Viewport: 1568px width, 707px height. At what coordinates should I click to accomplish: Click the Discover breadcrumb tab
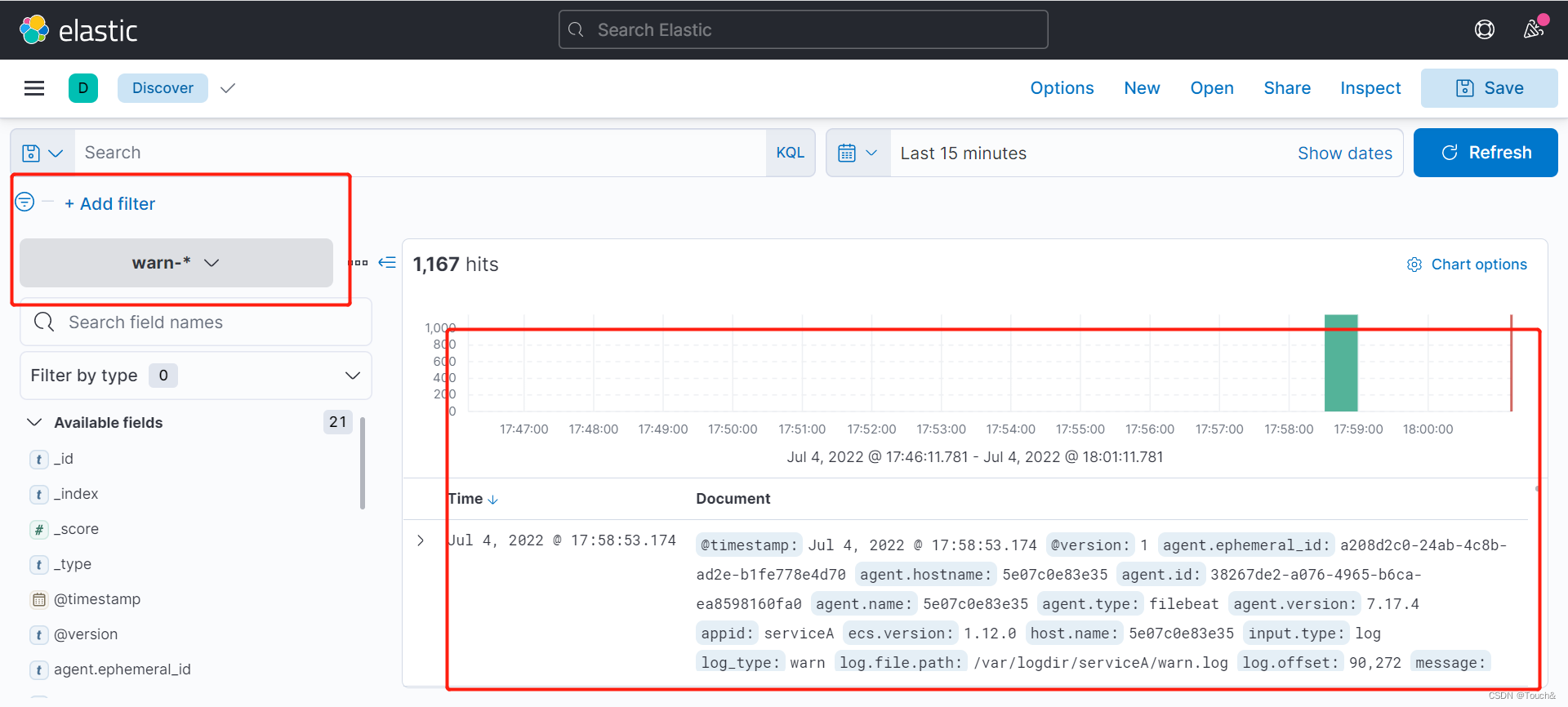point(163,88)
